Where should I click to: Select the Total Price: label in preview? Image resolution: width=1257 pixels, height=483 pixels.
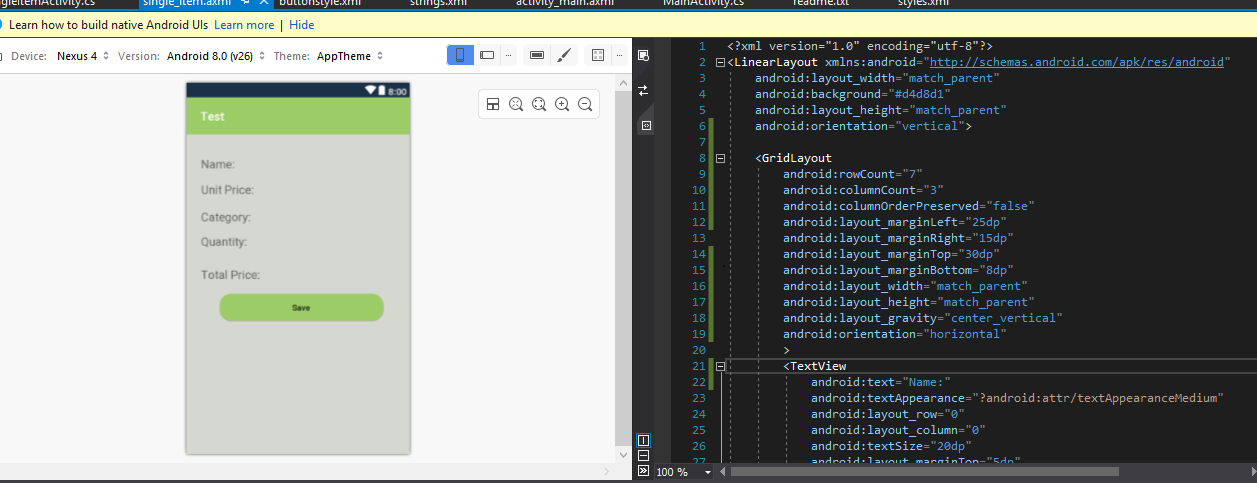[x=231, y=275]
